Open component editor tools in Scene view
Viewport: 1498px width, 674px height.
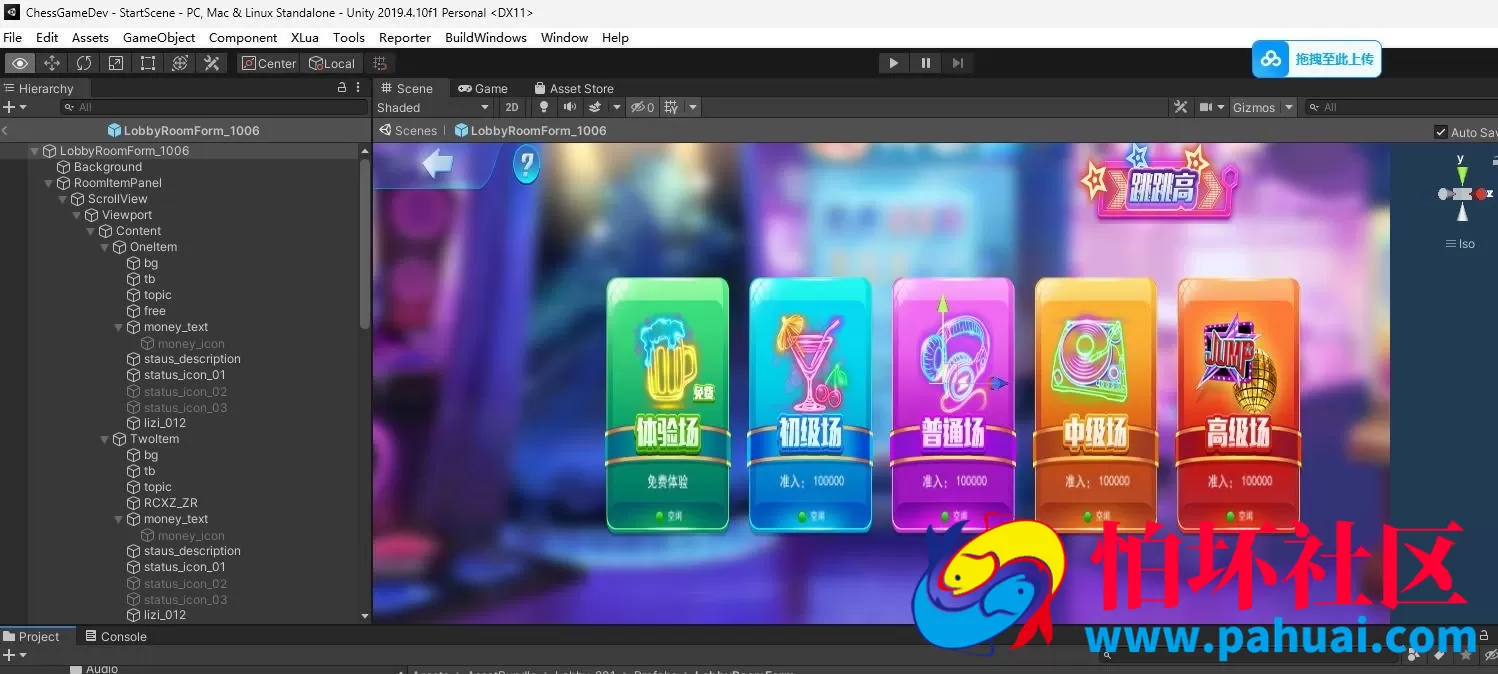point(1180,107)
